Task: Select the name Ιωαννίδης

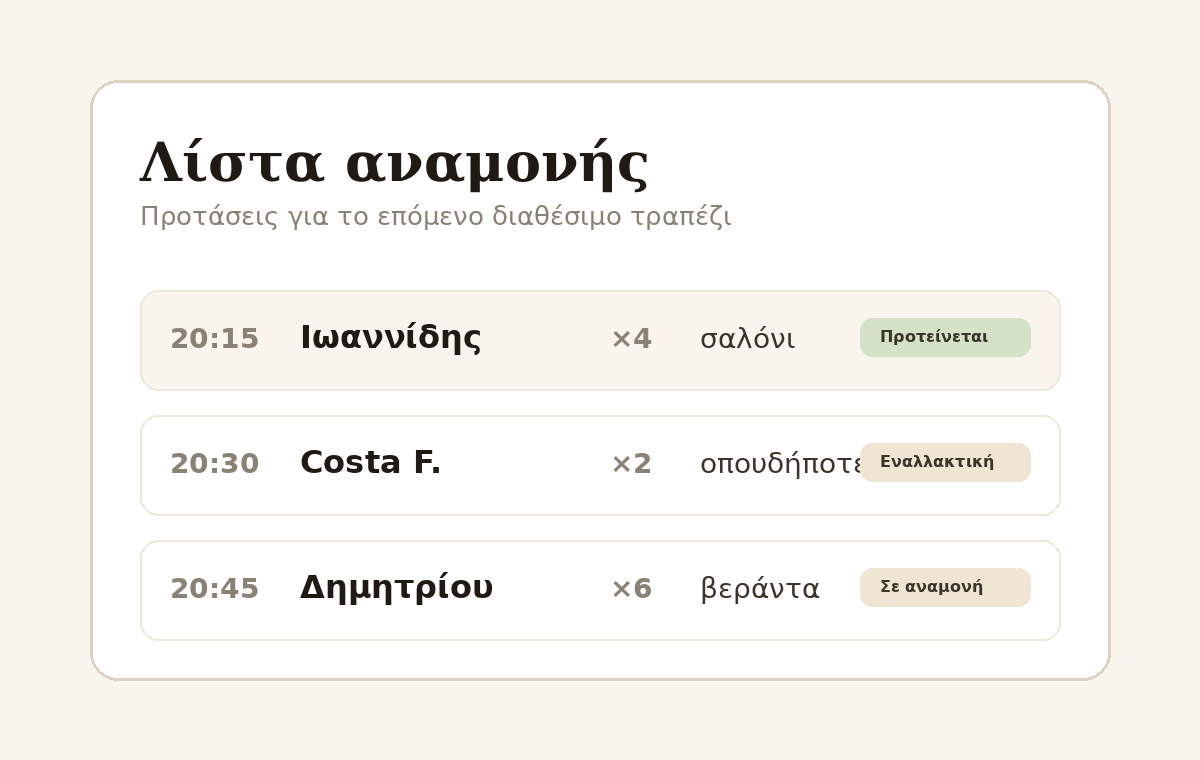Action: pos(391,338)
